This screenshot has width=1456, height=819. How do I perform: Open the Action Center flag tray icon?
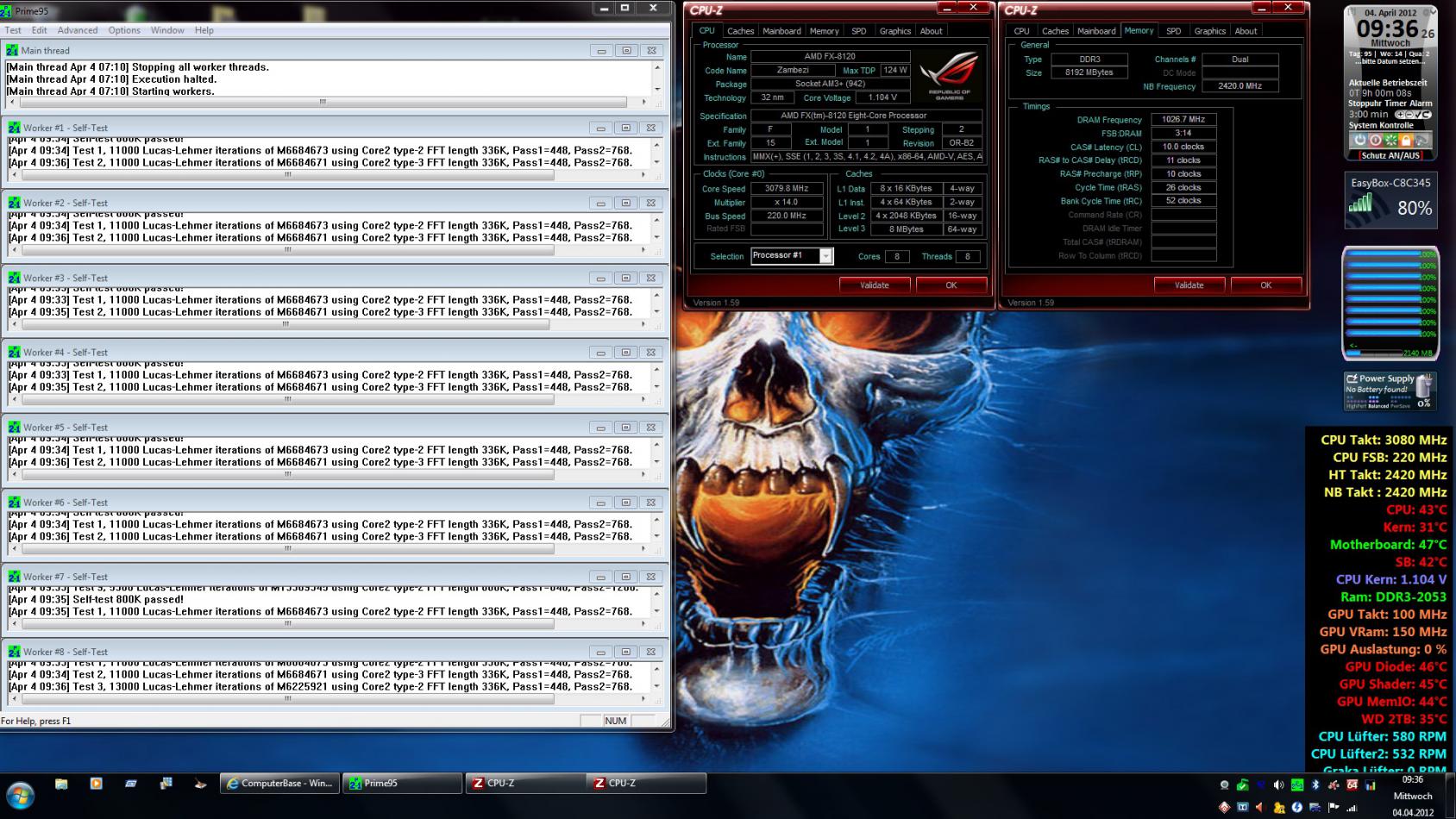[1334, 808]
